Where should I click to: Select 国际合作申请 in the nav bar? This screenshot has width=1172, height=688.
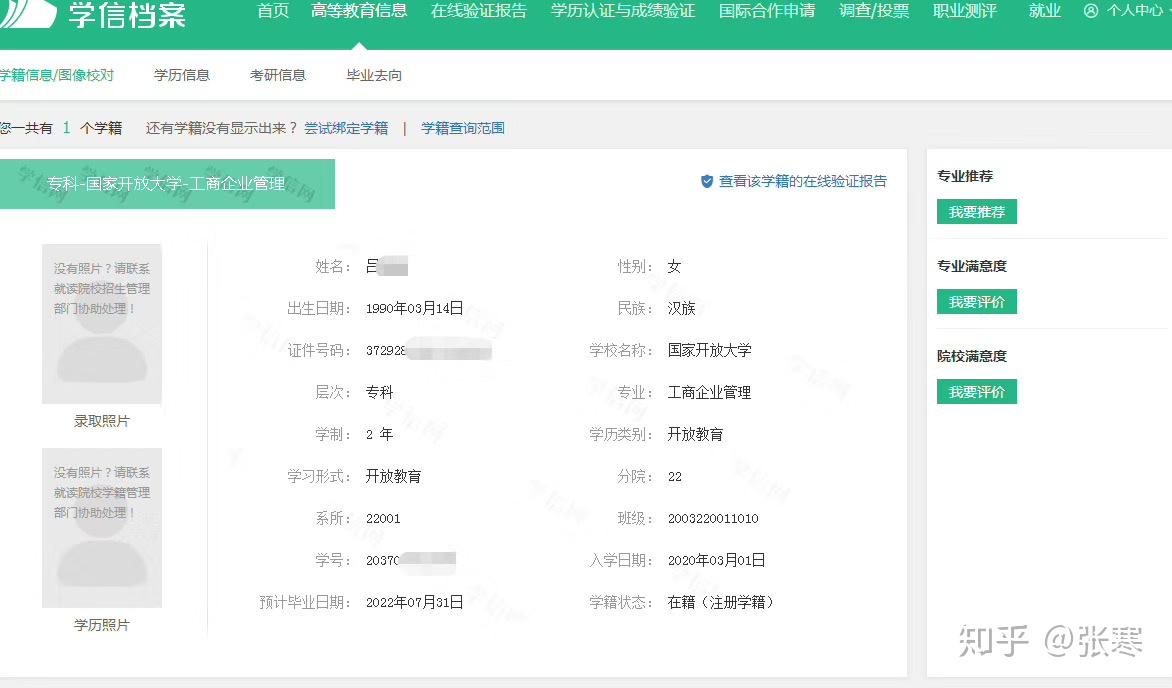[x=767, y=10]
